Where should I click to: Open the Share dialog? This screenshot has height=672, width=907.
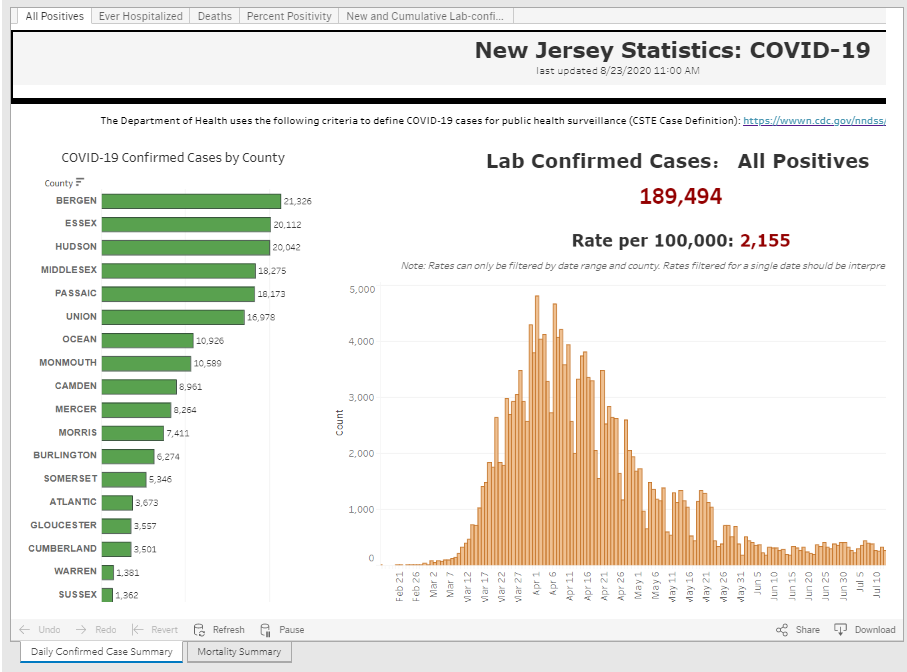[x=798, y=630]
